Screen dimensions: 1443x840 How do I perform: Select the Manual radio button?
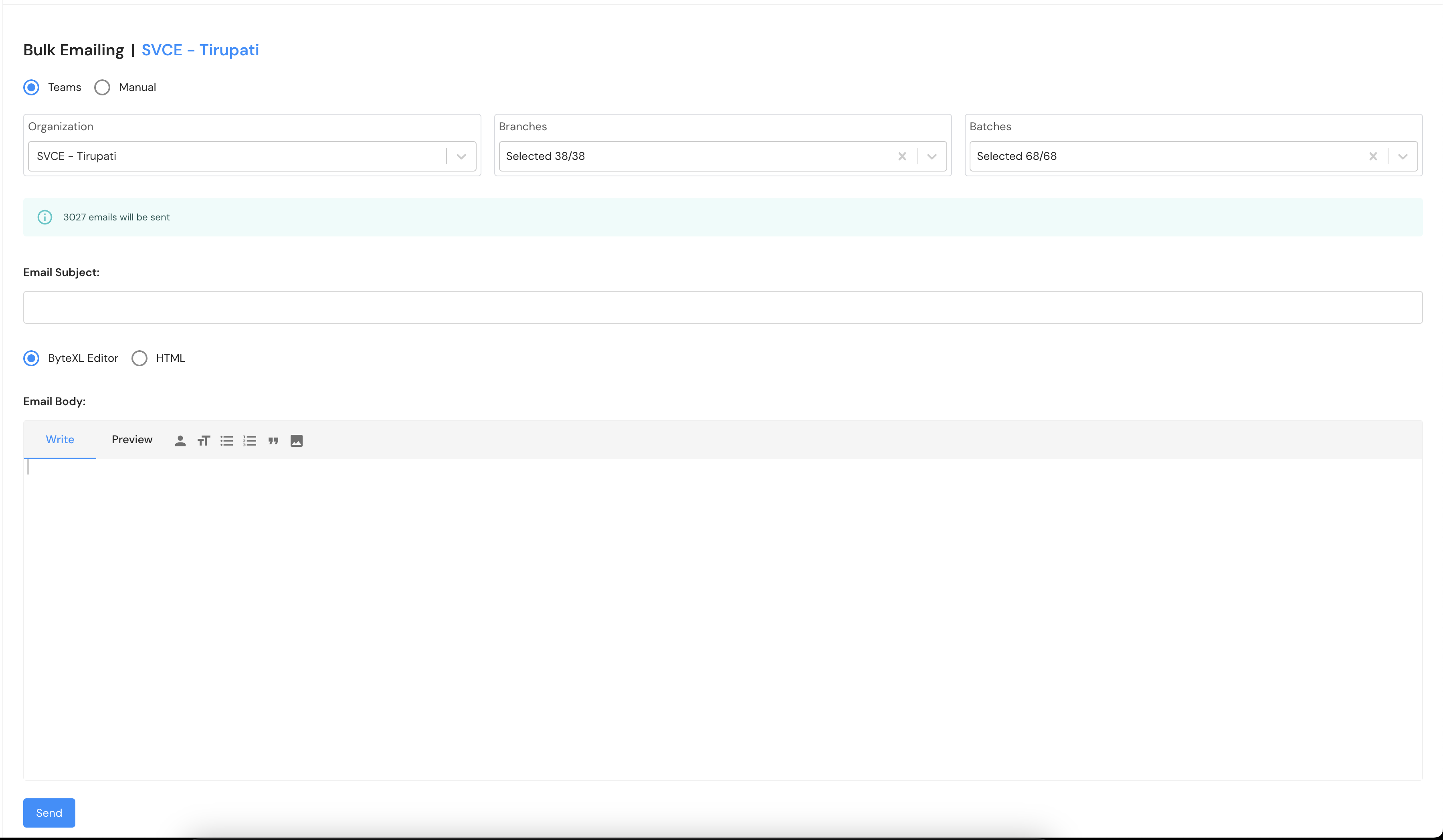pos(103,87)
